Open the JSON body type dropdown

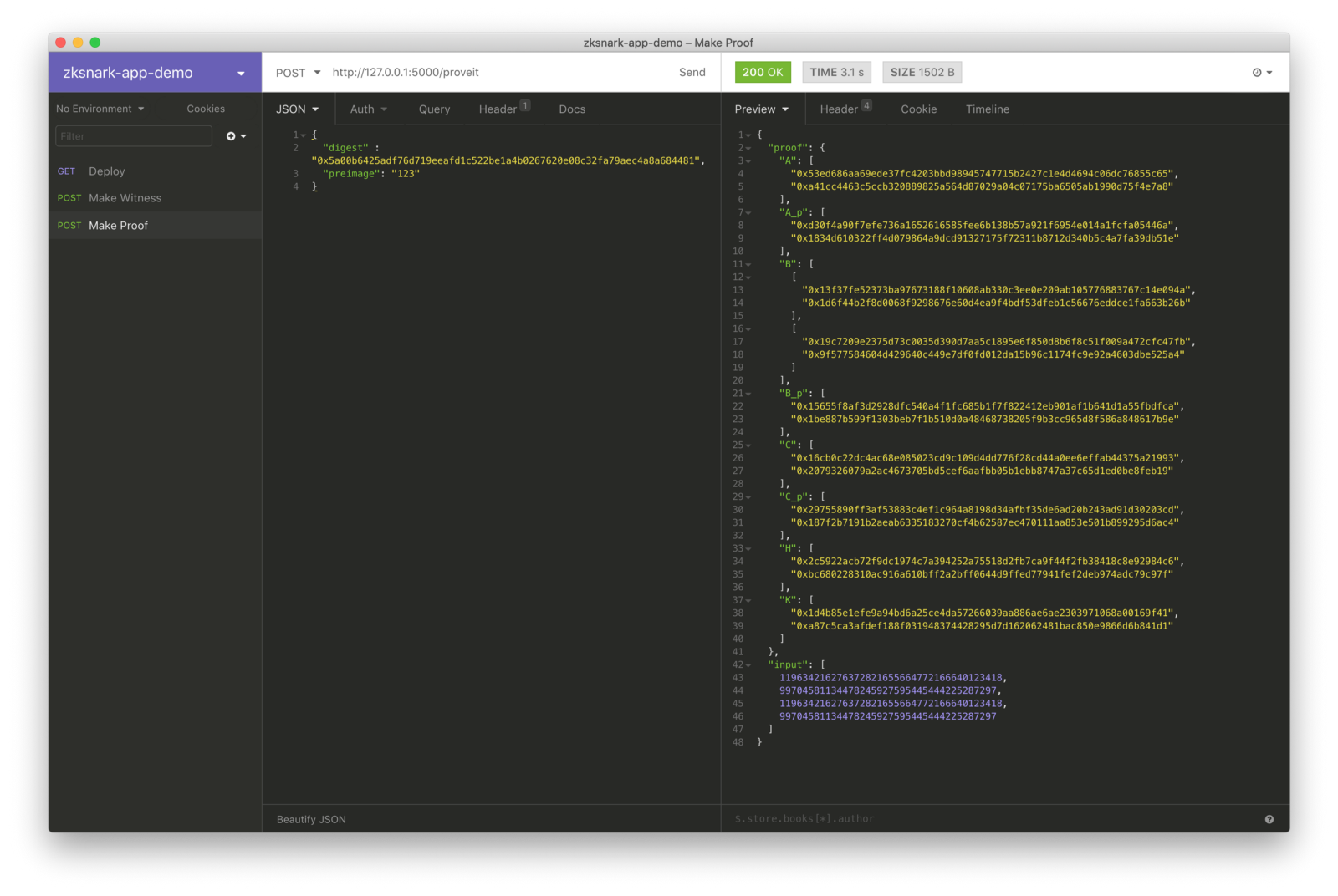point(297,109)
